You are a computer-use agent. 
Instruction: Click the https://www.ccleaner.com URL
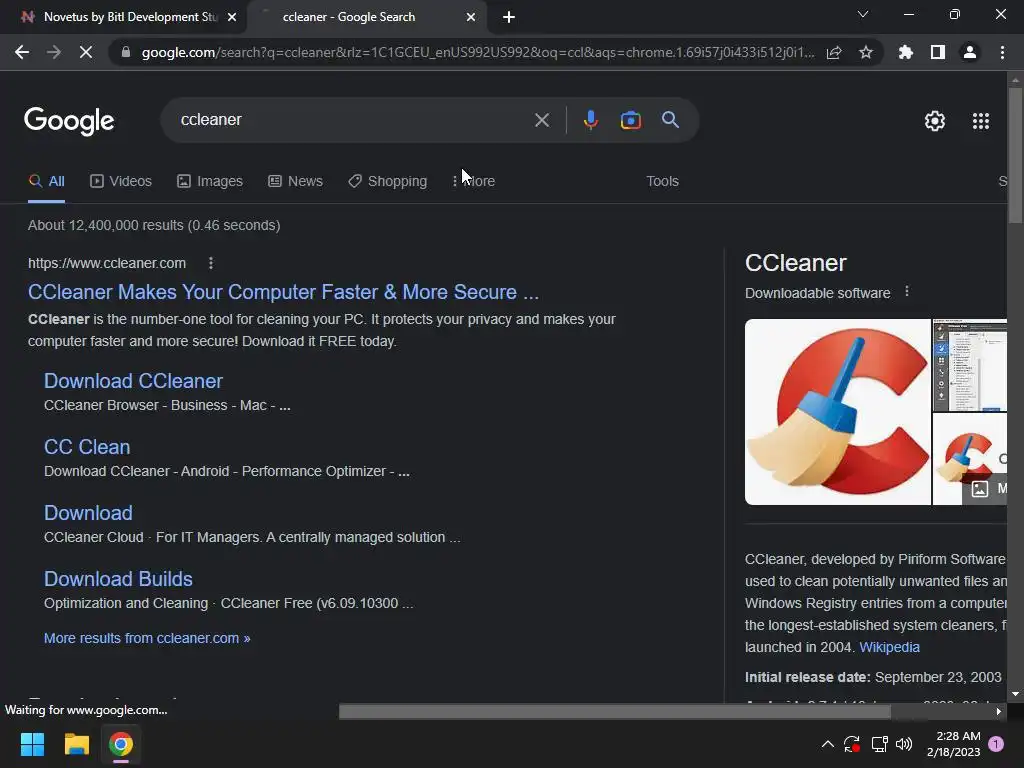[106, 263]
